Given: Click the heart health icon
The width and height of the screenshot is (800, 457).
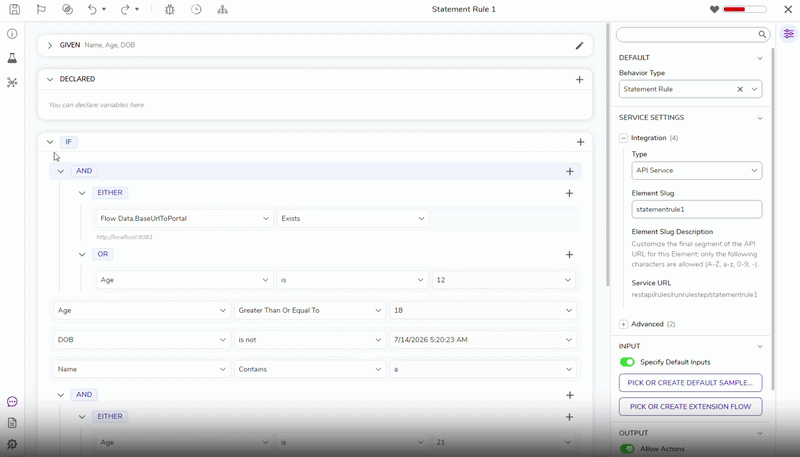Looking at the screenshot, I should tap(714, 9).
